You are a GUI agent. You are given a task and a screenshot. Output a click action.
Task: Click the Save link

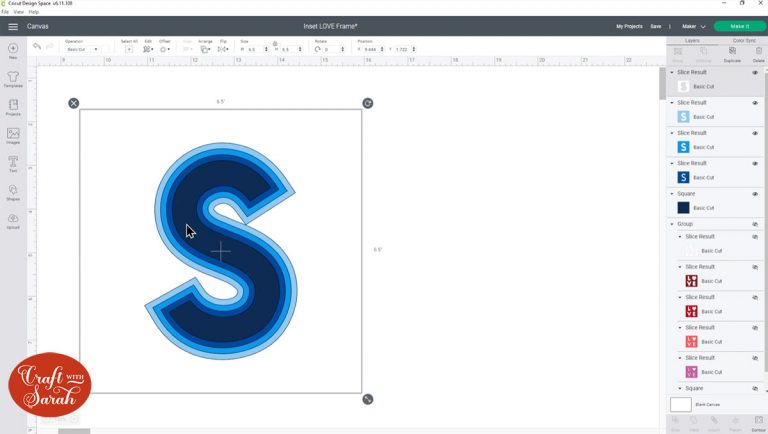click(x=656, y=26)
